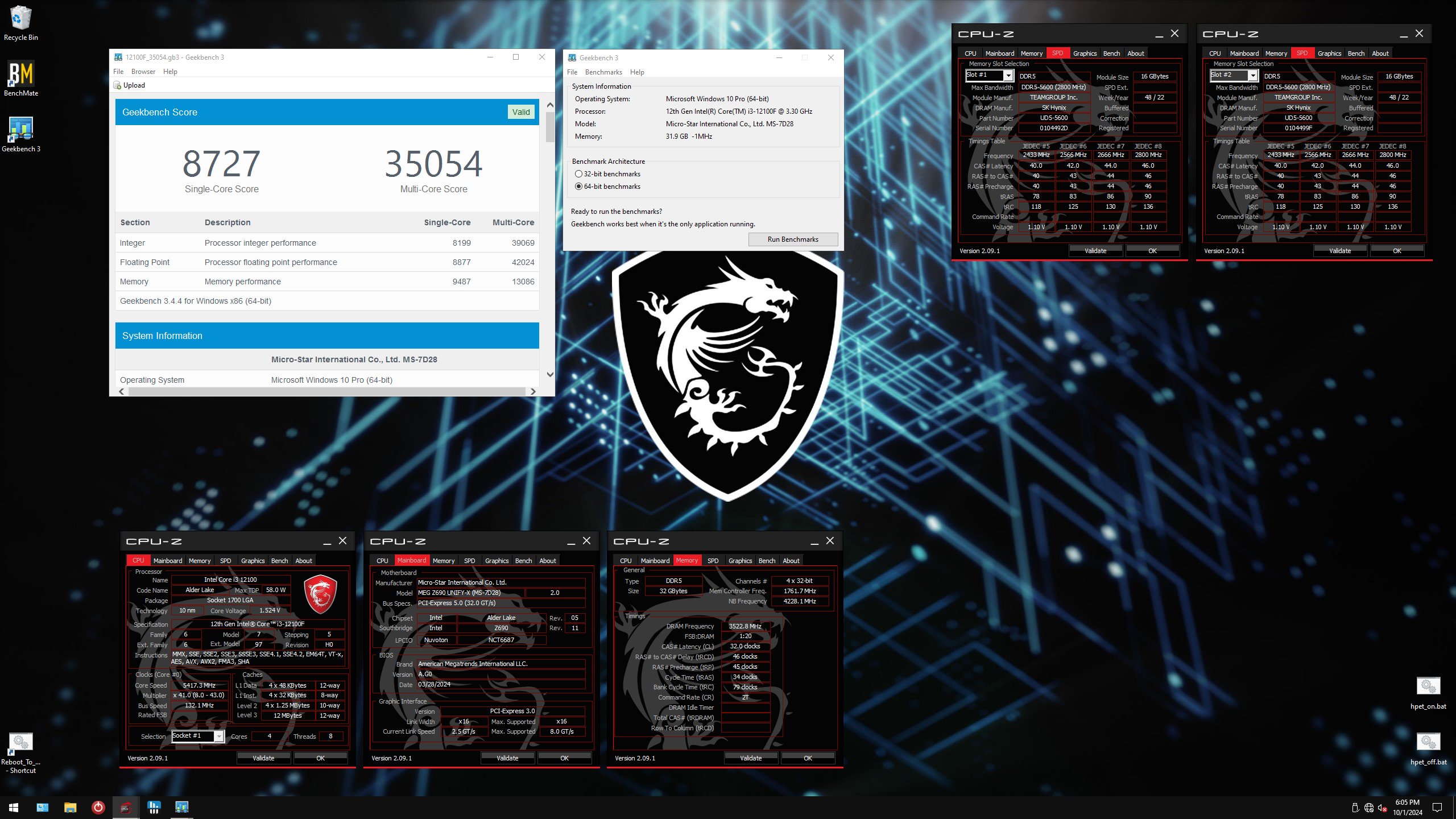Click the Run Benchmarks button

[x=793, y=239]
